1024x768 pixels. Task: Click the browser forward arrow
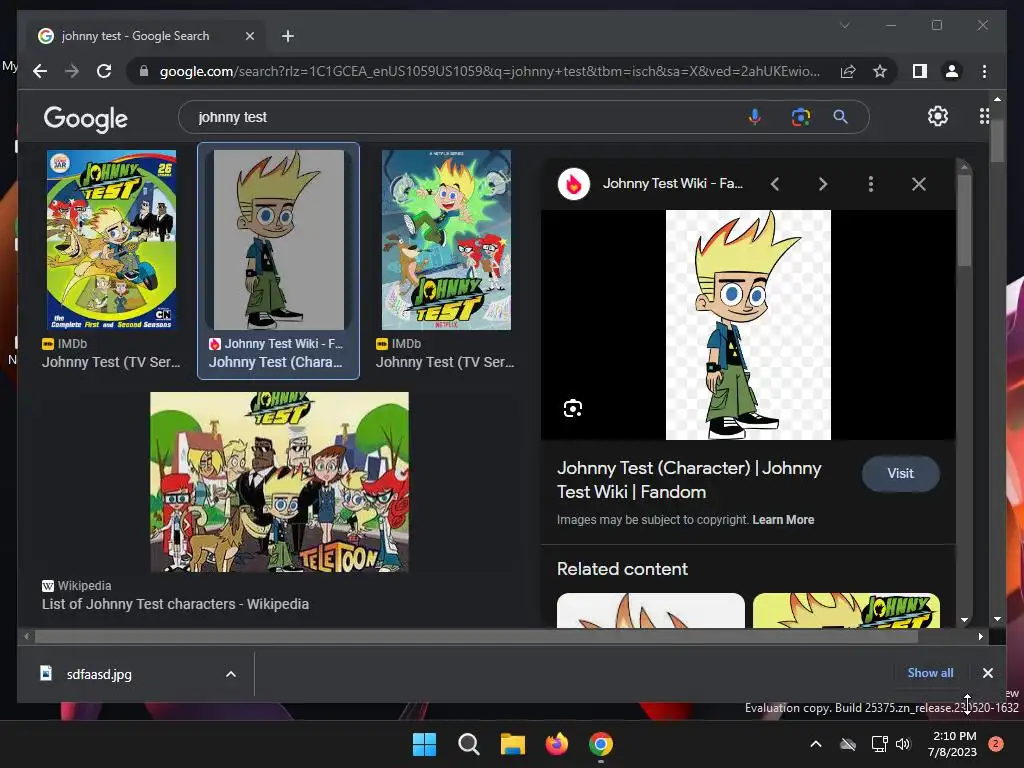tap(72, 71)
